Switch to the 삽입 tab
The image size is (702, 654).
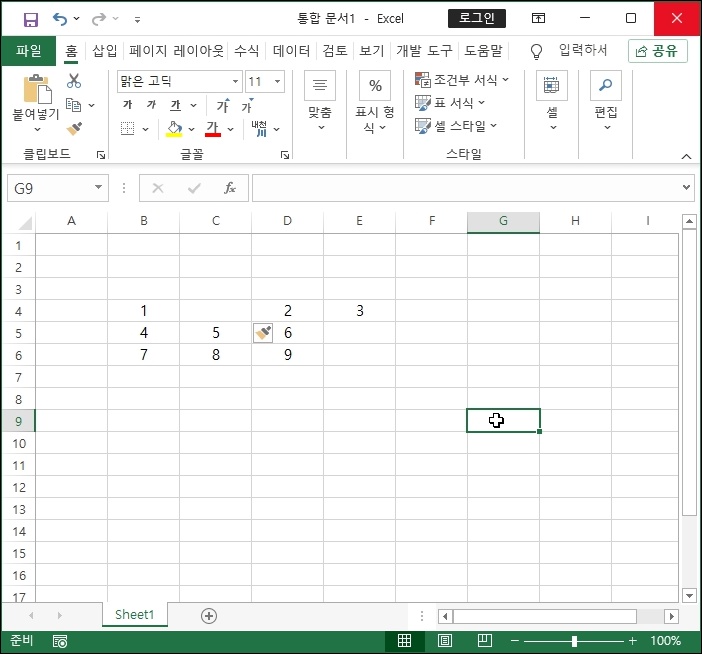(x=104, y=51)
